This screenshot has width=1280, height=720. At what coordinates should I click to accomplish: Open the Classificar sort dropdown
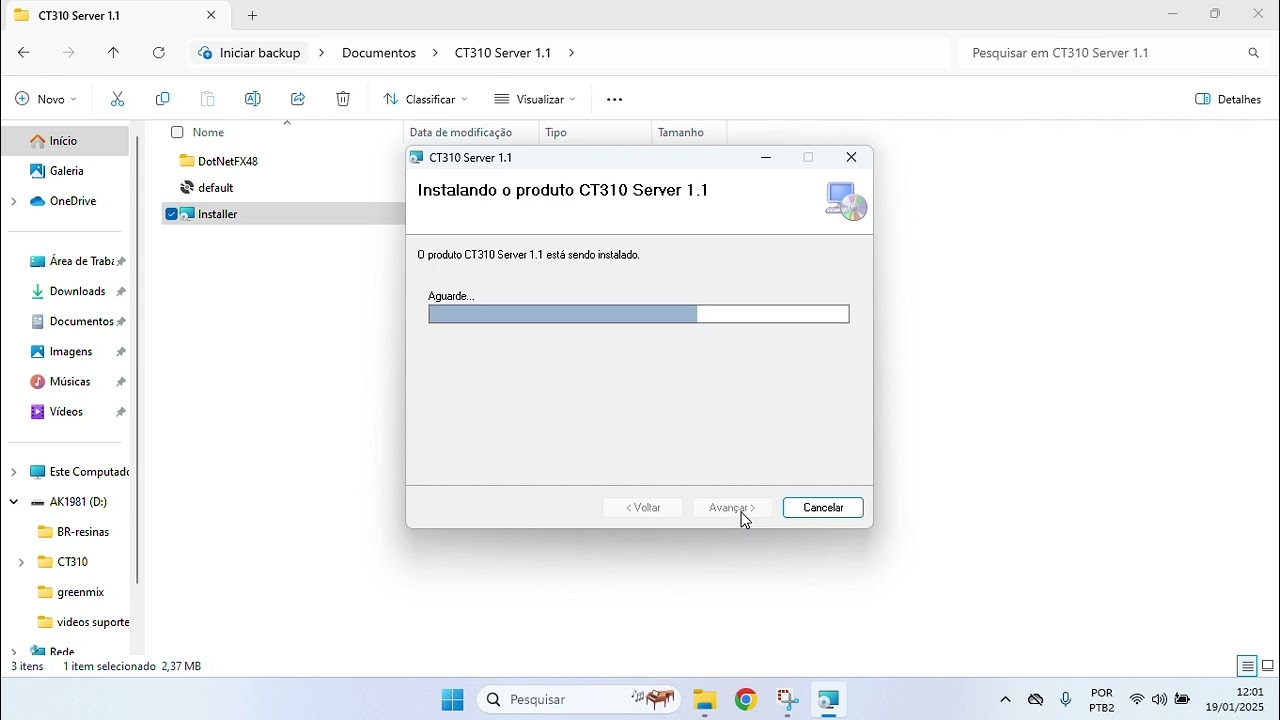tap(425, 99)
